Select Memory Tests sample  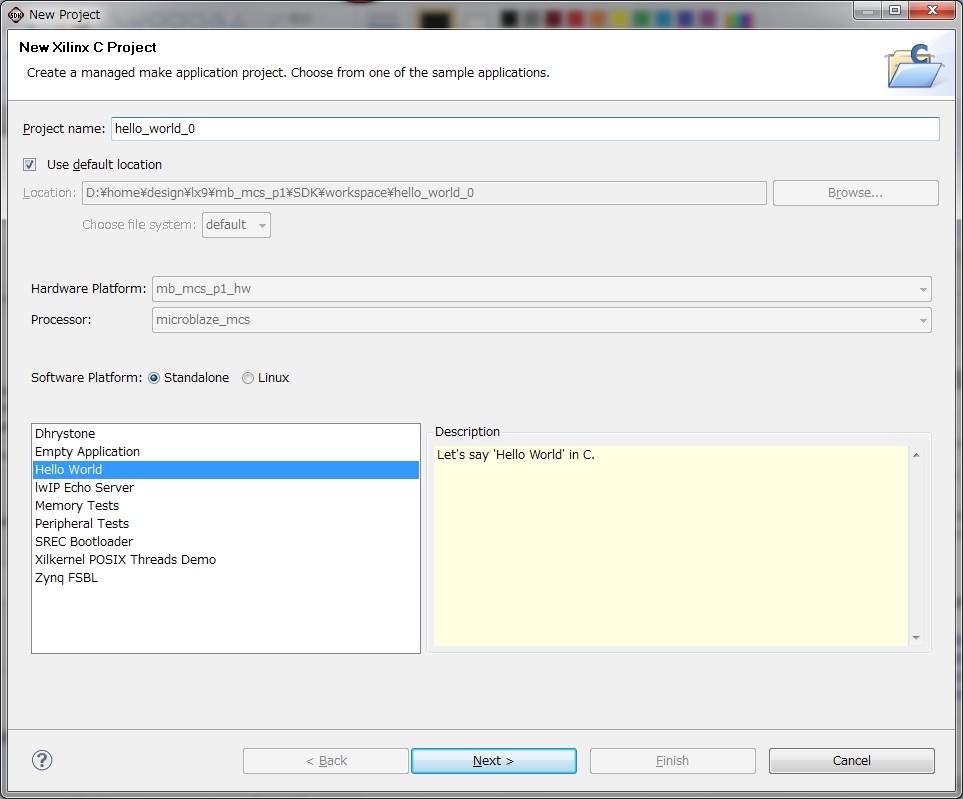tap(225, 505)
